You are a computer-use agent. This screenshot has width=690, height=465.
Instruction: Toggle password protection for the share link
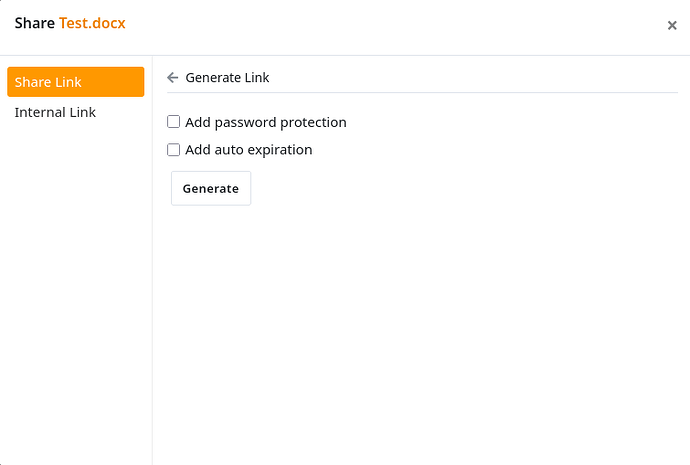click(x=174, y=122)
